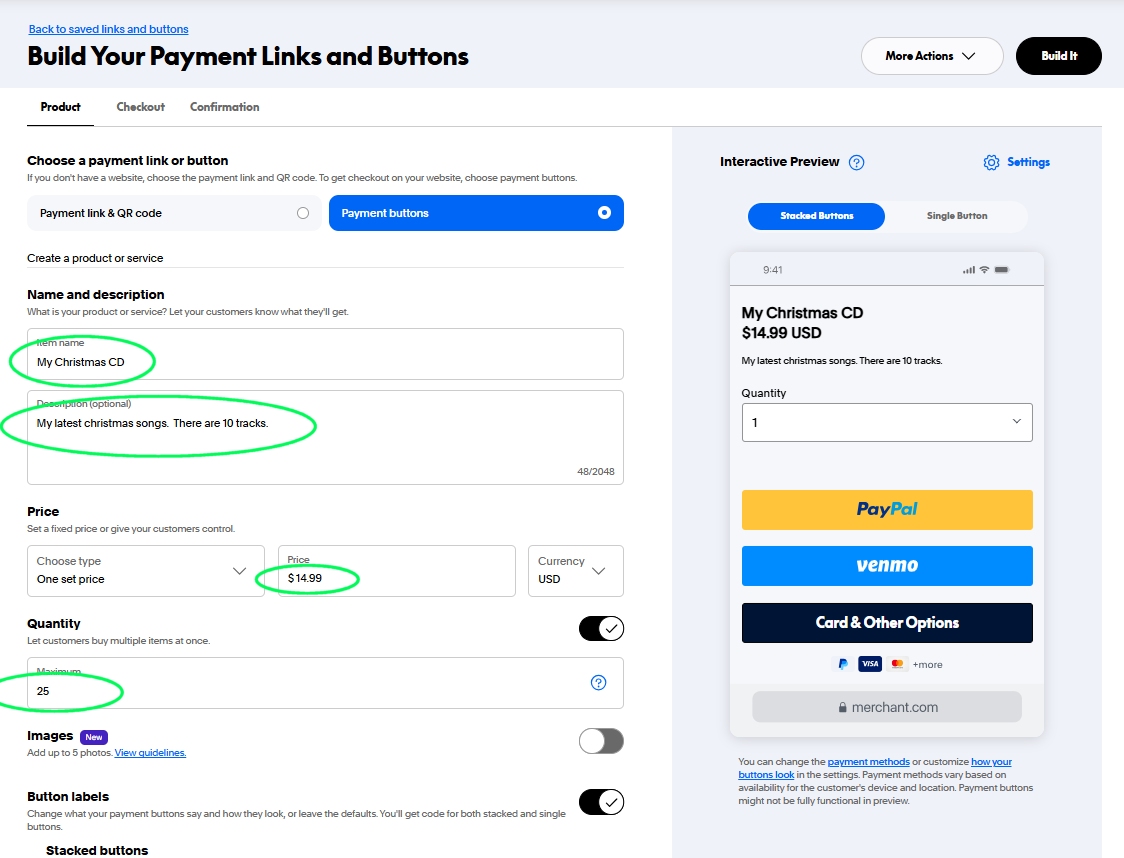
Task: Click the Mastercard icon in preview
Action: [x=896, y=664]
